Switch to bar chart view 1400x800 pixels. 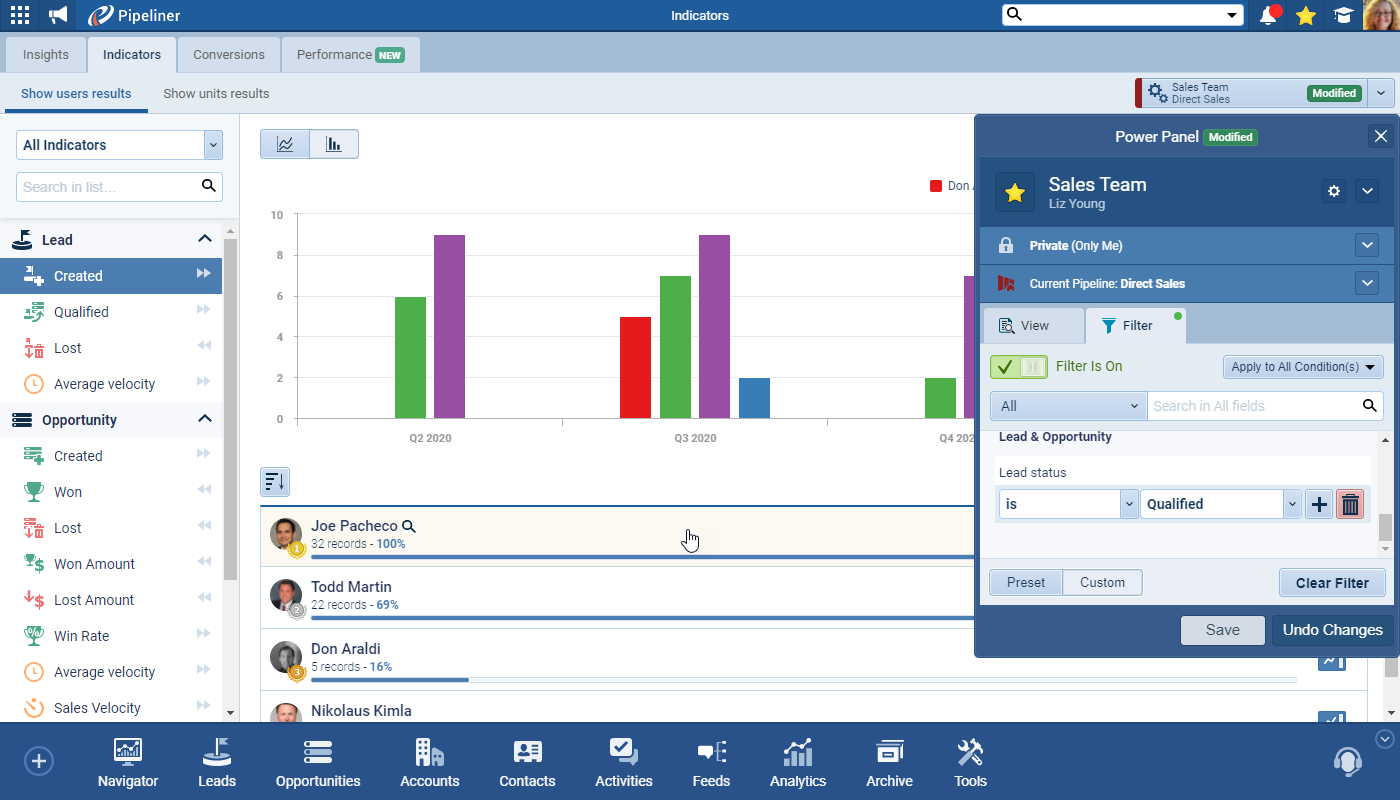click(x=334, y=144)
